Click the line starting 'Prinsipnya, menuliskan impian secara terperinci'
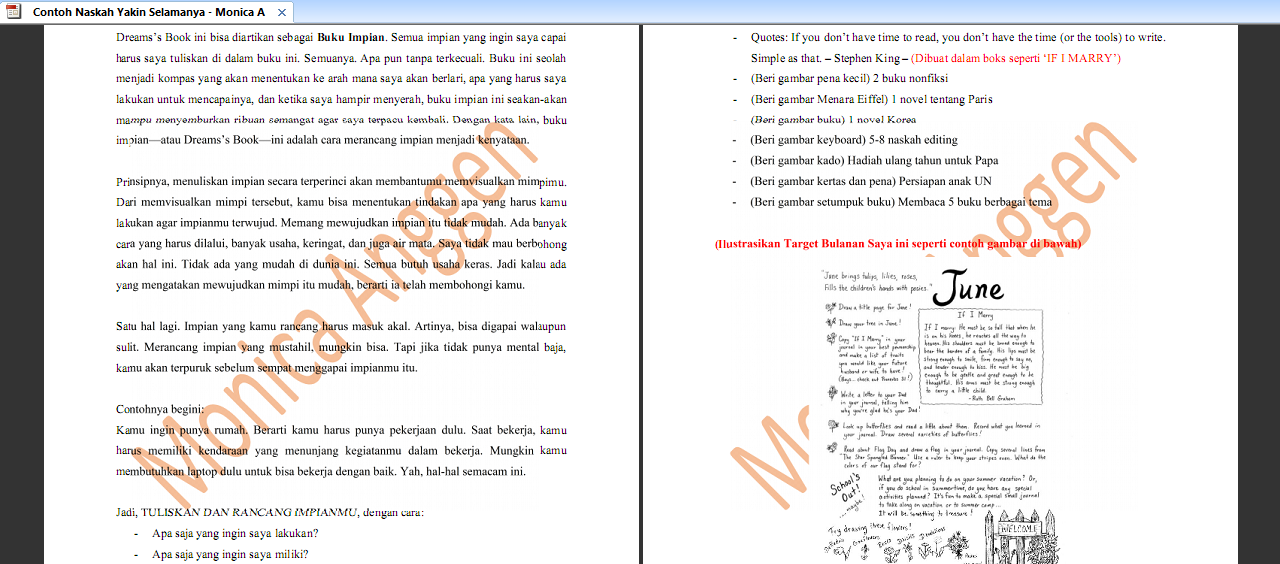 341,182
